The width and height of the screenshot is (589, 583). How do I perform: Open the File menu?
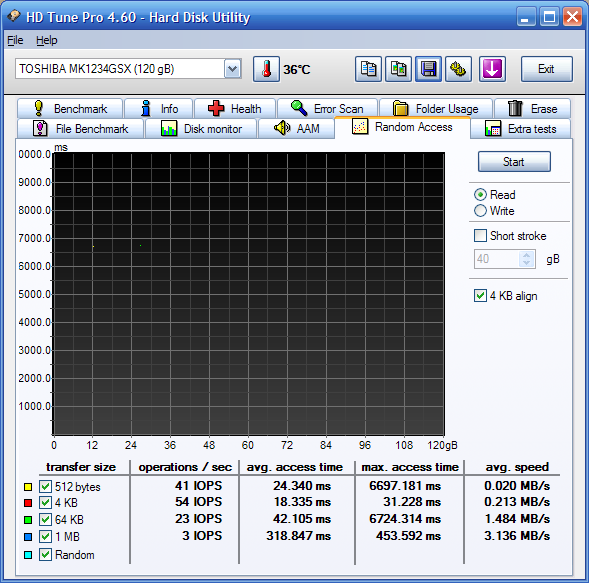tap(15, 40)
